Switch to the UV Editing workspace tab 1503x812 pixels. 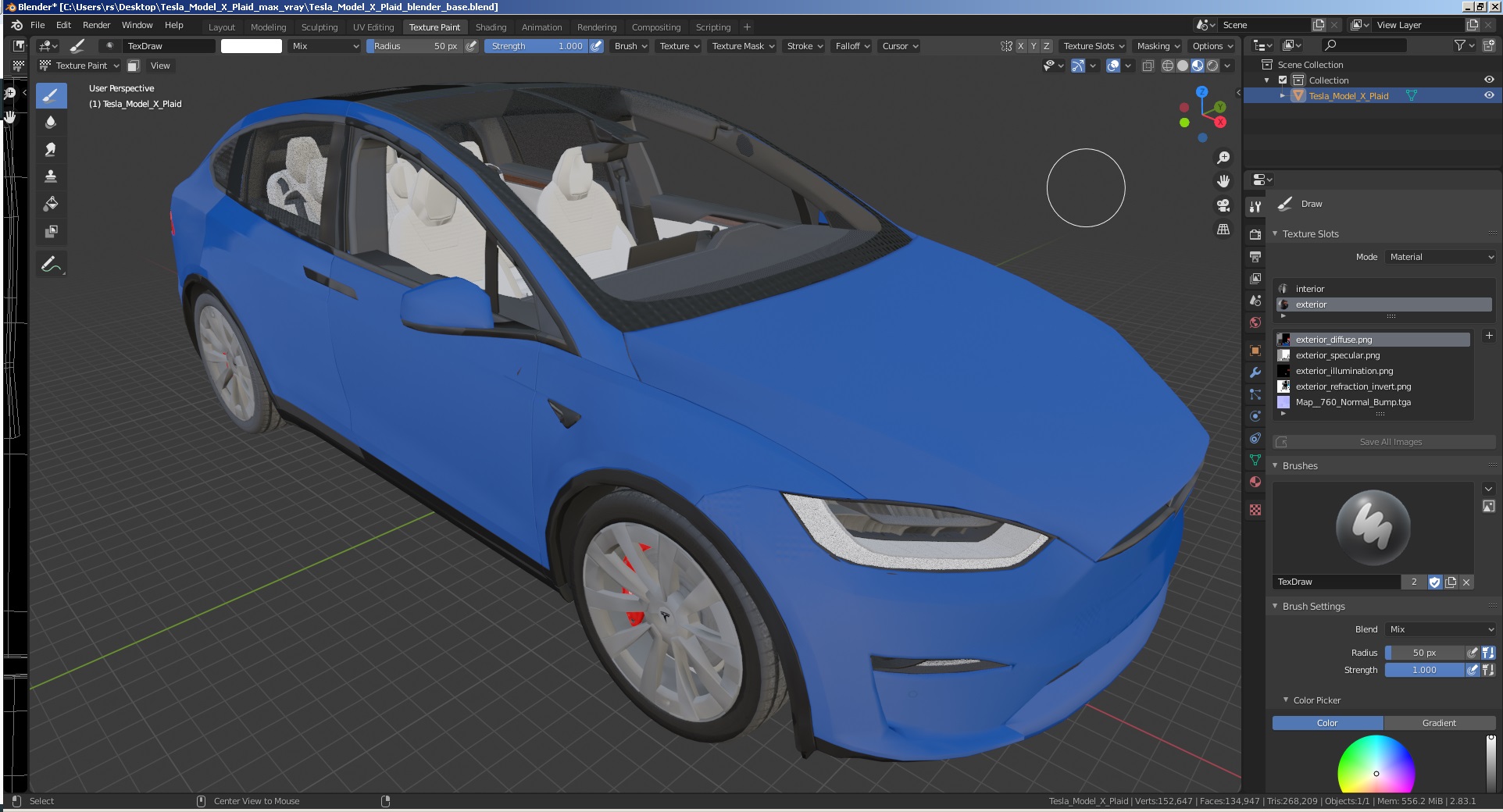pyautogui.click(x=373, y=27)
